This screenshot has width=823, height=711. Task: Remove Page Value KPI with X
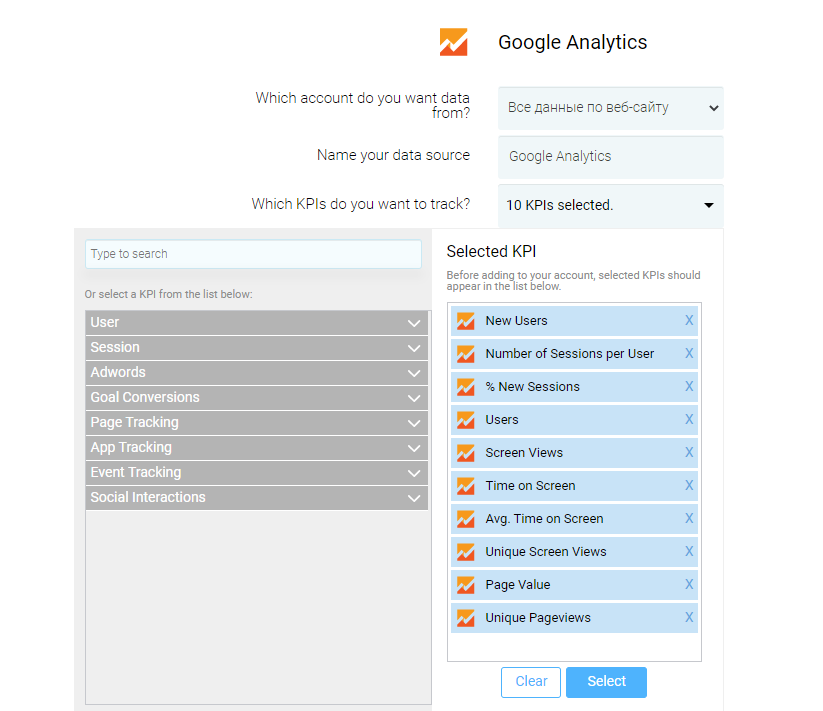(689, 585)
